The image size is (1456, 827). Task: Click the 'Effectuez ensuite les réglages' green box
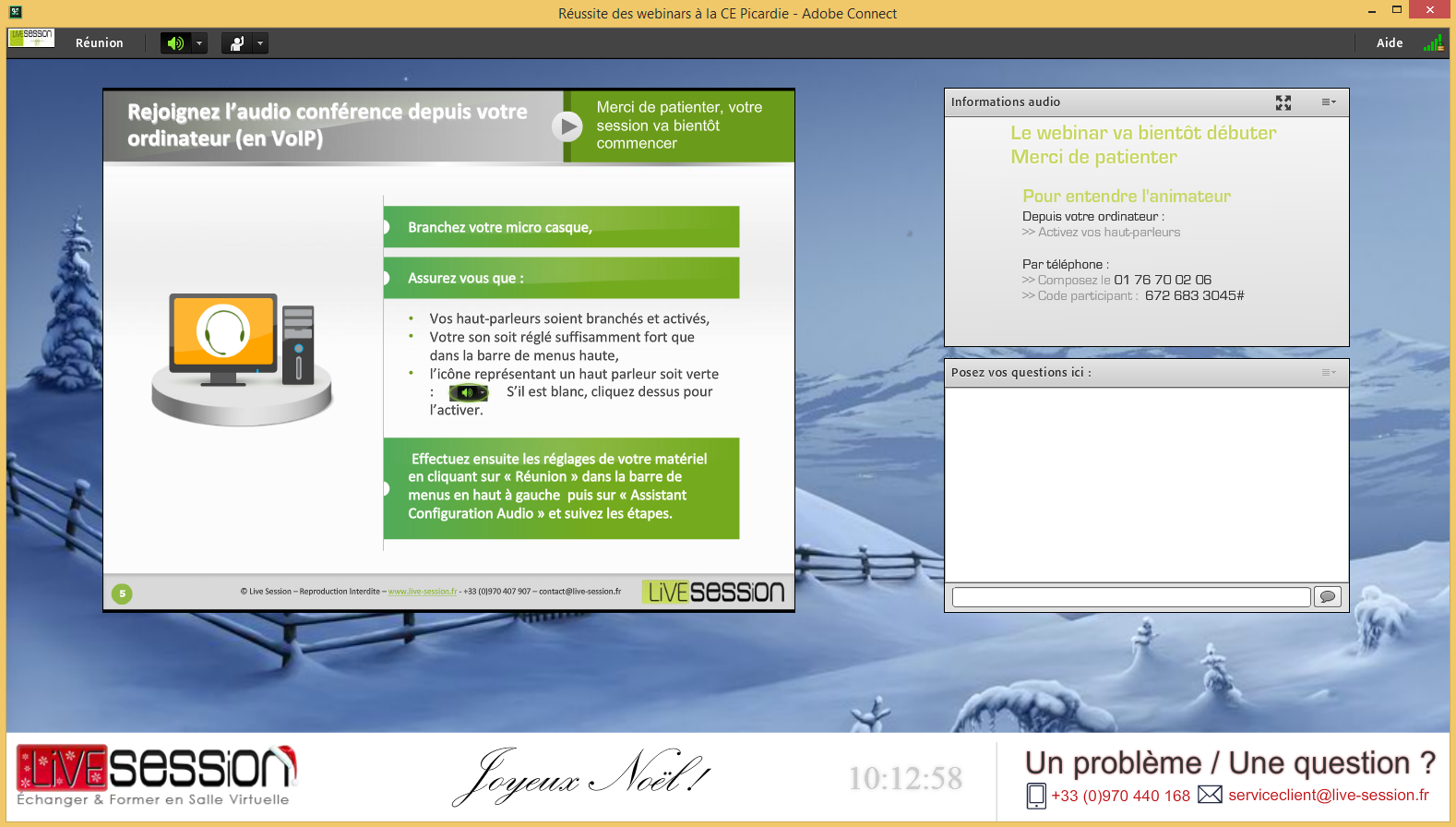point(561,488)
